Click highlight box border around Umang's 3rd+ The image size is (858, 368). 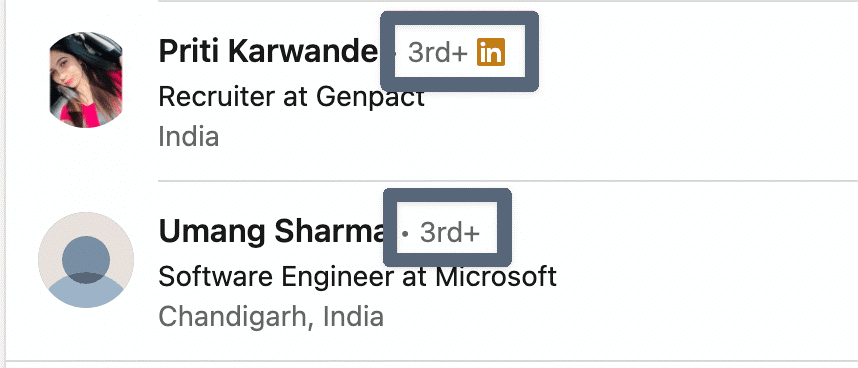(447, 195)
